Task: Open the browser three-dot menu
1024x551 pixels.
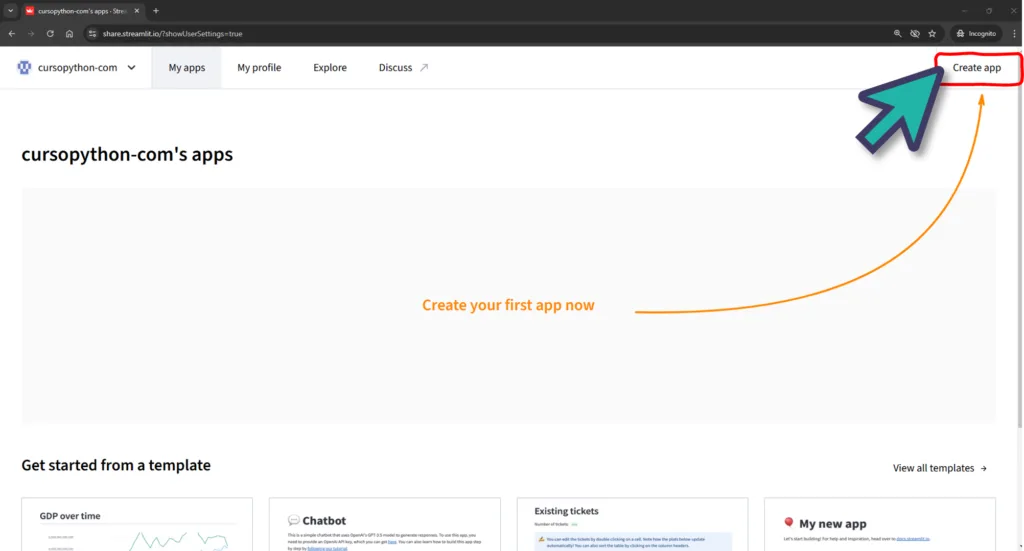Action: (x=1014, y=33)
